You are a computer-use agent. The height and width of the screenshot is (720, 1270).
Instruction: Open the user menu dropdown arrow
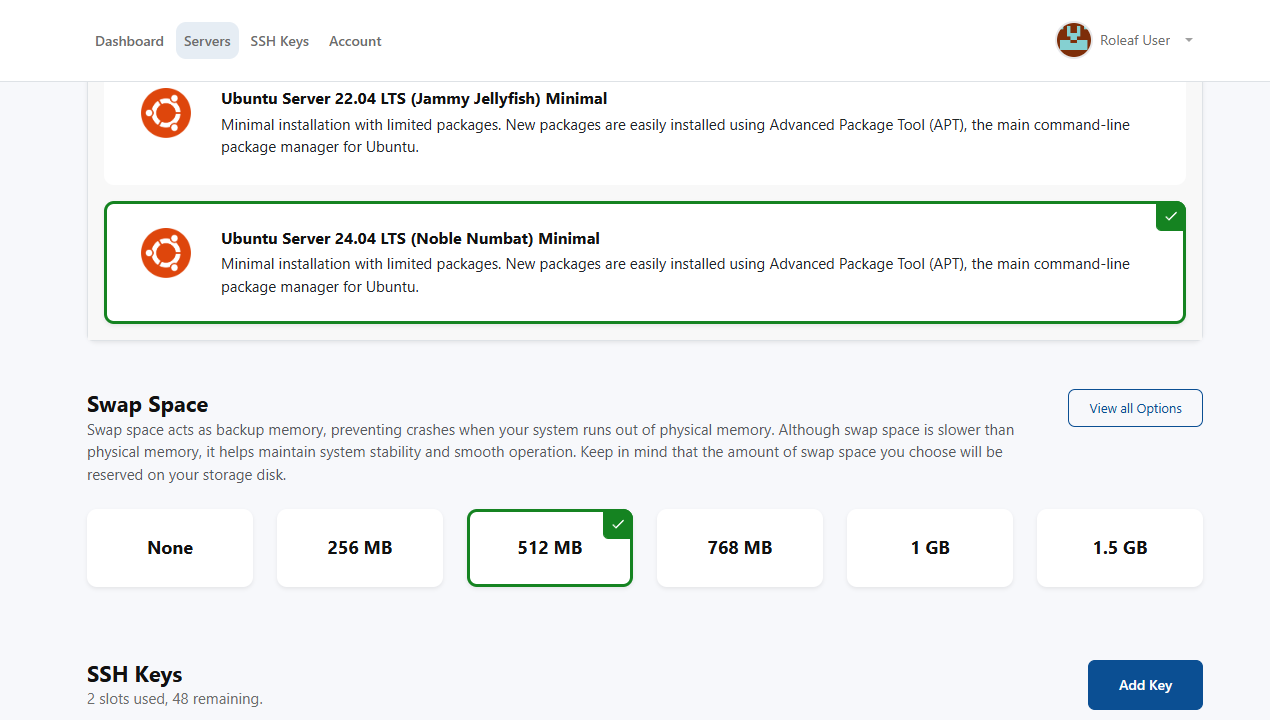1189,41
